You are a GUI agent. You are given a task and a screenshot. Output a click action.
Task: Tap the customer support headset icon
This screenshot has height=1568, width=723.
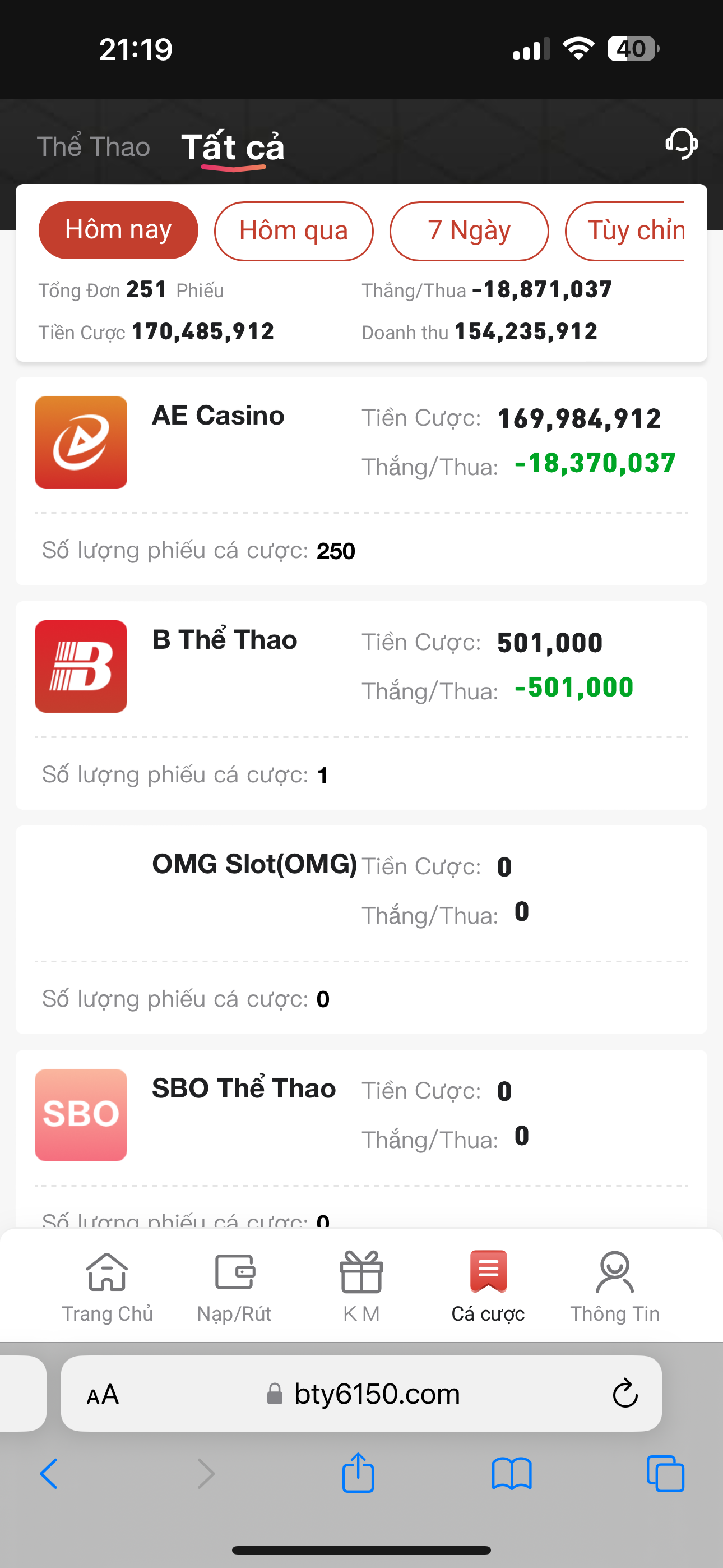681,144
